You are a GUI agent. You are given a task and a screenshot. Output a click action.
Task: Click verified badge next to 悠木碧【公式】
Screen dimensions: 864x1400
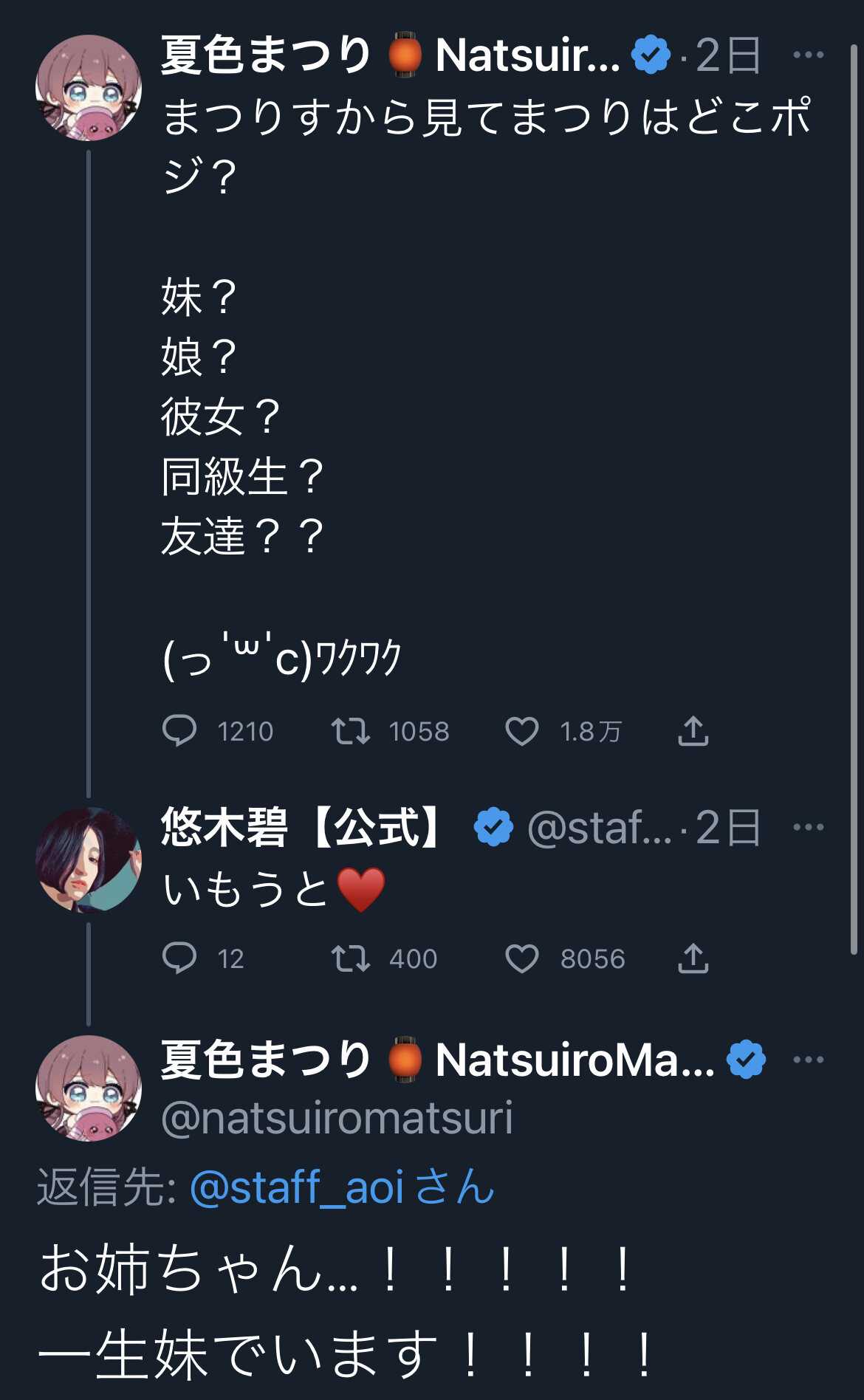[493, 827]
